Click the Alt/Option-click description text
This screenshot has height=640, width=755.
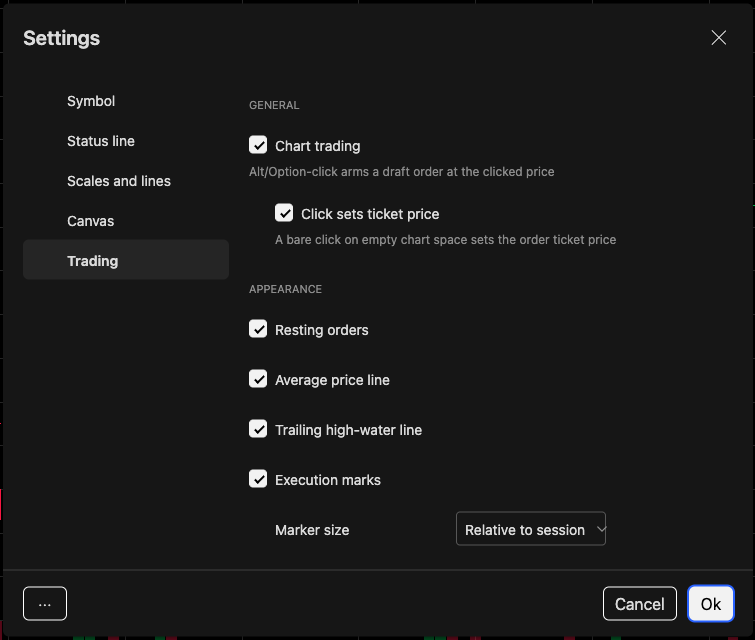point(402,172)
